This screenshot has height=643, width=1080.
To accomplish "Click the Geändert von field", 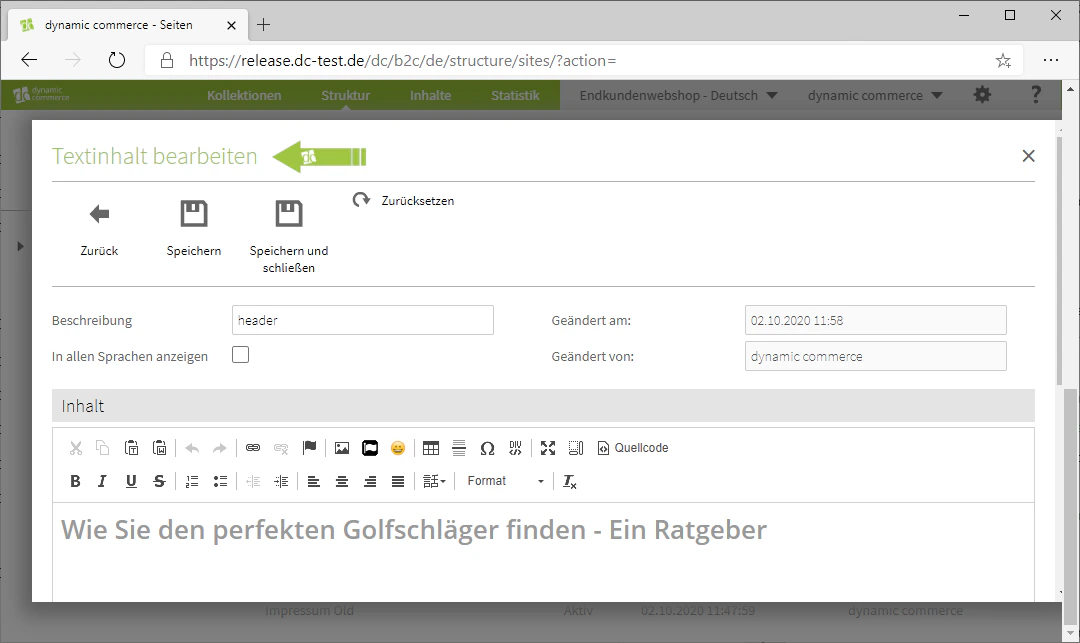I will coord(875,356).
